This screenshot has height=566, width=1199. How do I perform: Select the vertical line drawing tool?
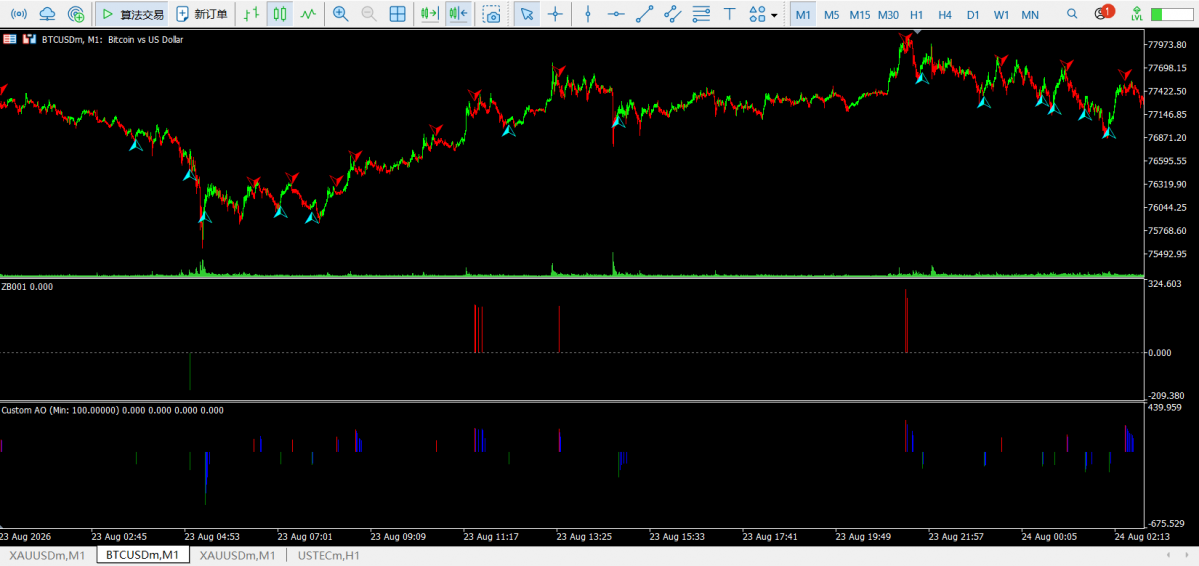click(587, 14)
